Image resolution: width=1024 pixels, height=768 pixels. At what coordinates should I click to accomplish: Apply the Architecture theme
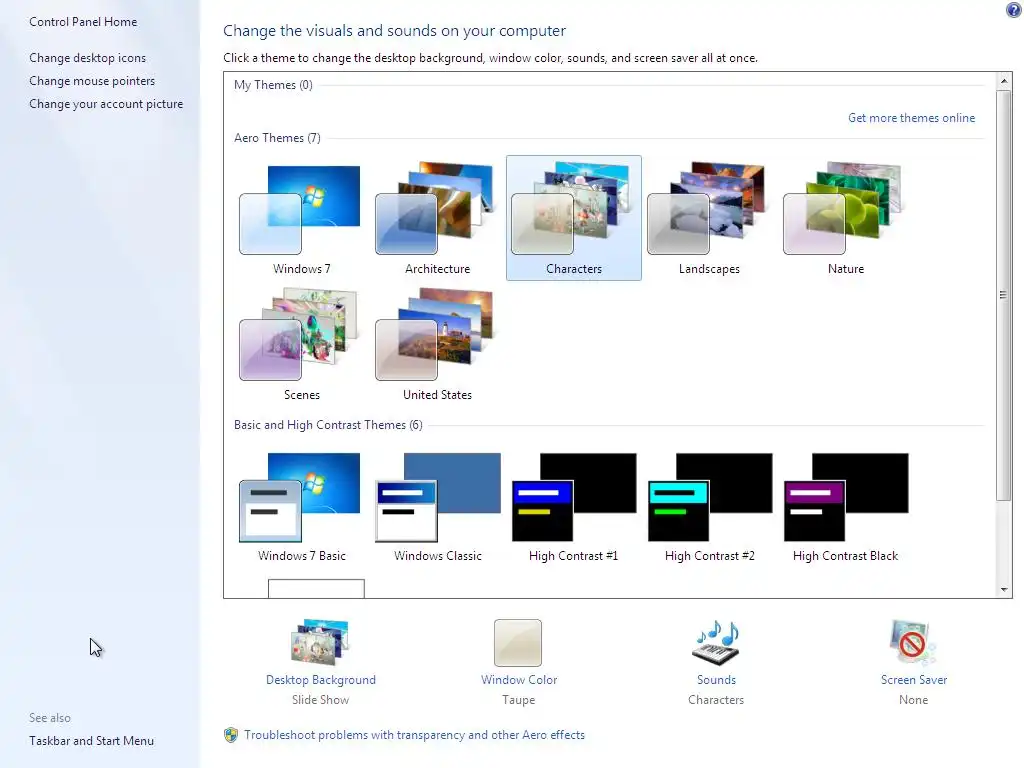click(x=437, y=218)
